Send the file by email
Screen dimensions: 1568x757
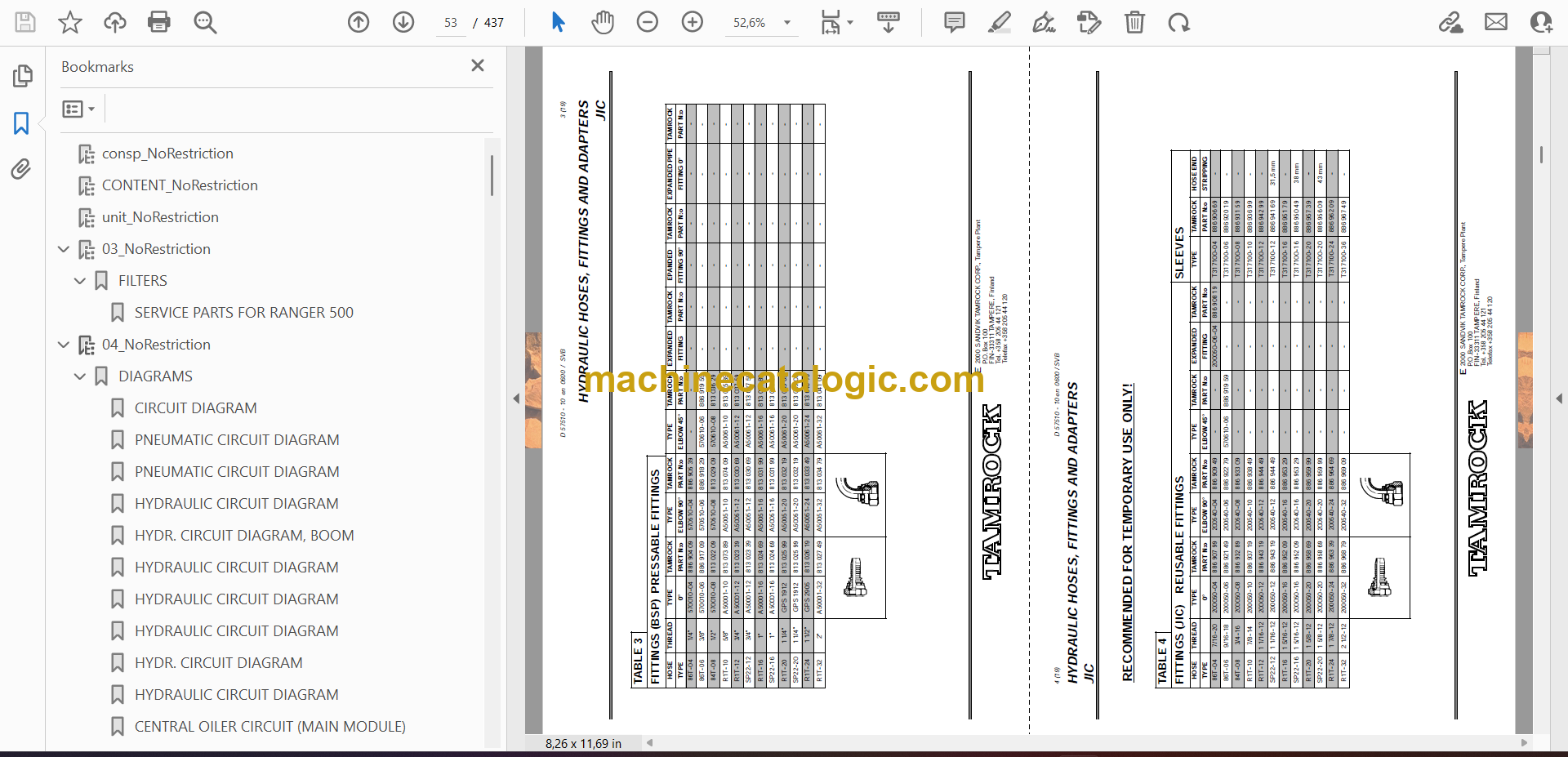click(x=1496, y=22)
